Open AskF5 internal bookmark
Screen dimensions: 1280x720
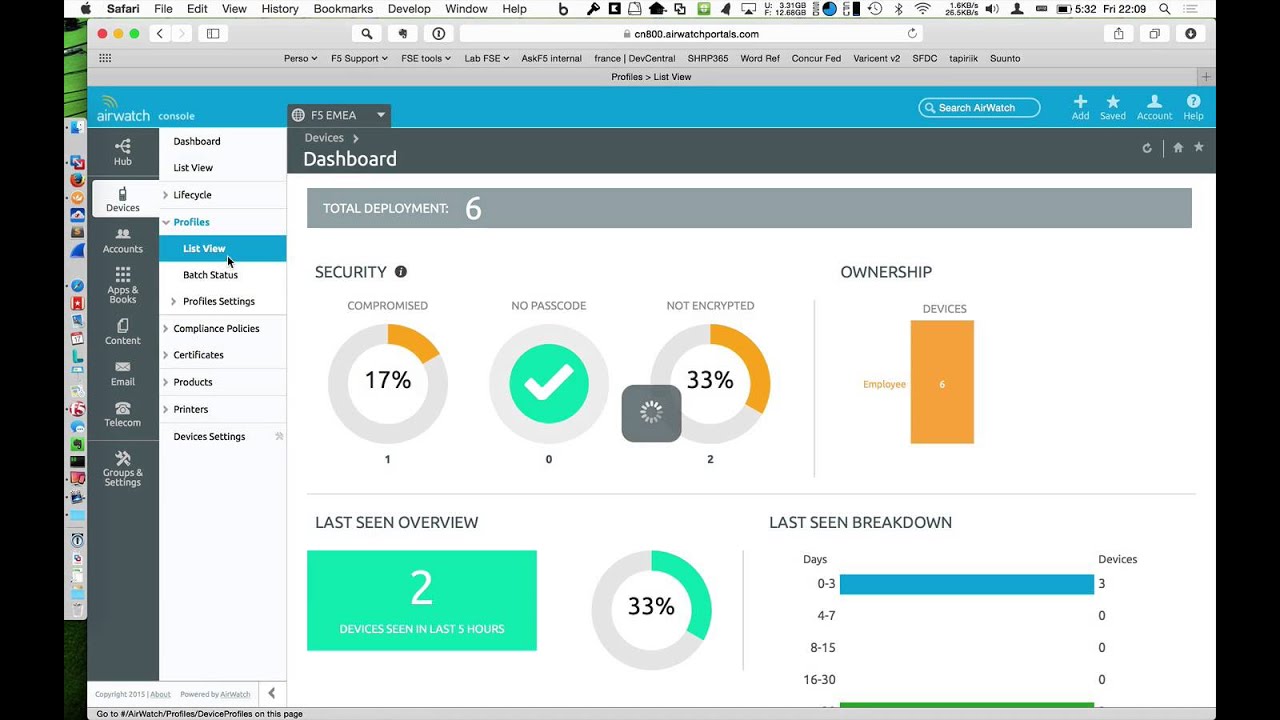click(551, 58)
